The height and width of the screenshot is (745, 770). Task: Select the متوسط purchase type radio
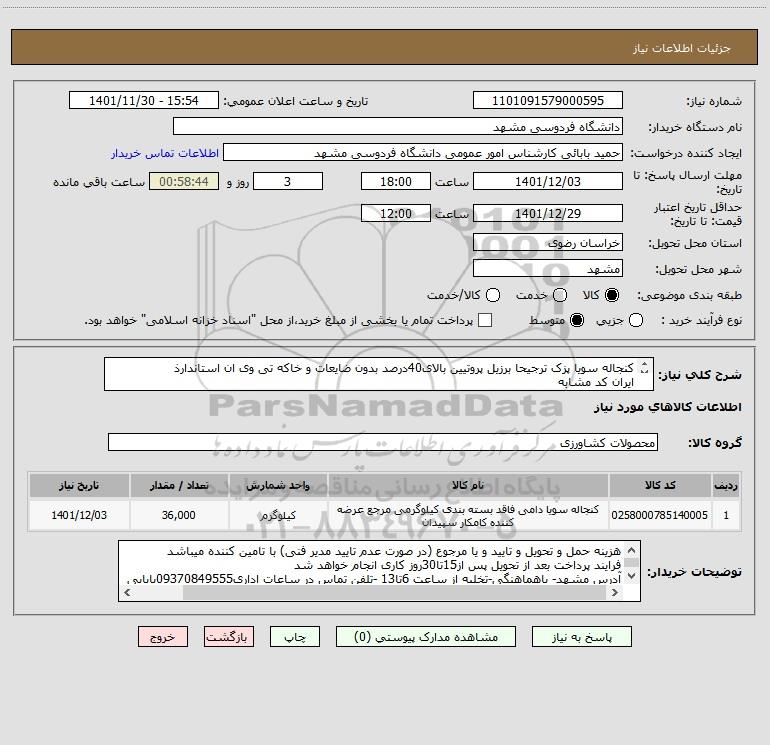[577, 320]
